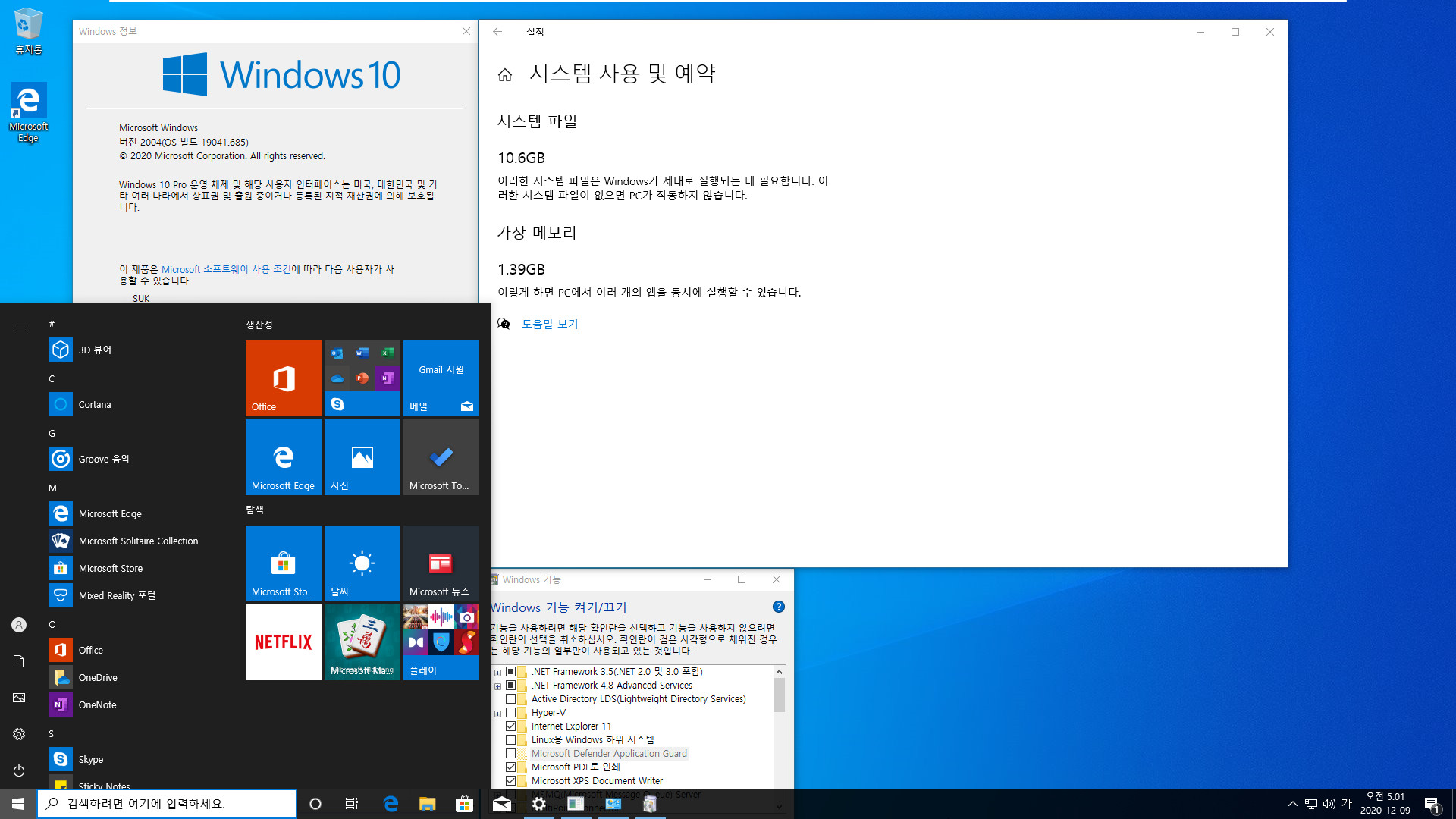Uncheck Internet Explorer 11 feature
Screen dimensions: 1456x819
point(511,726)
